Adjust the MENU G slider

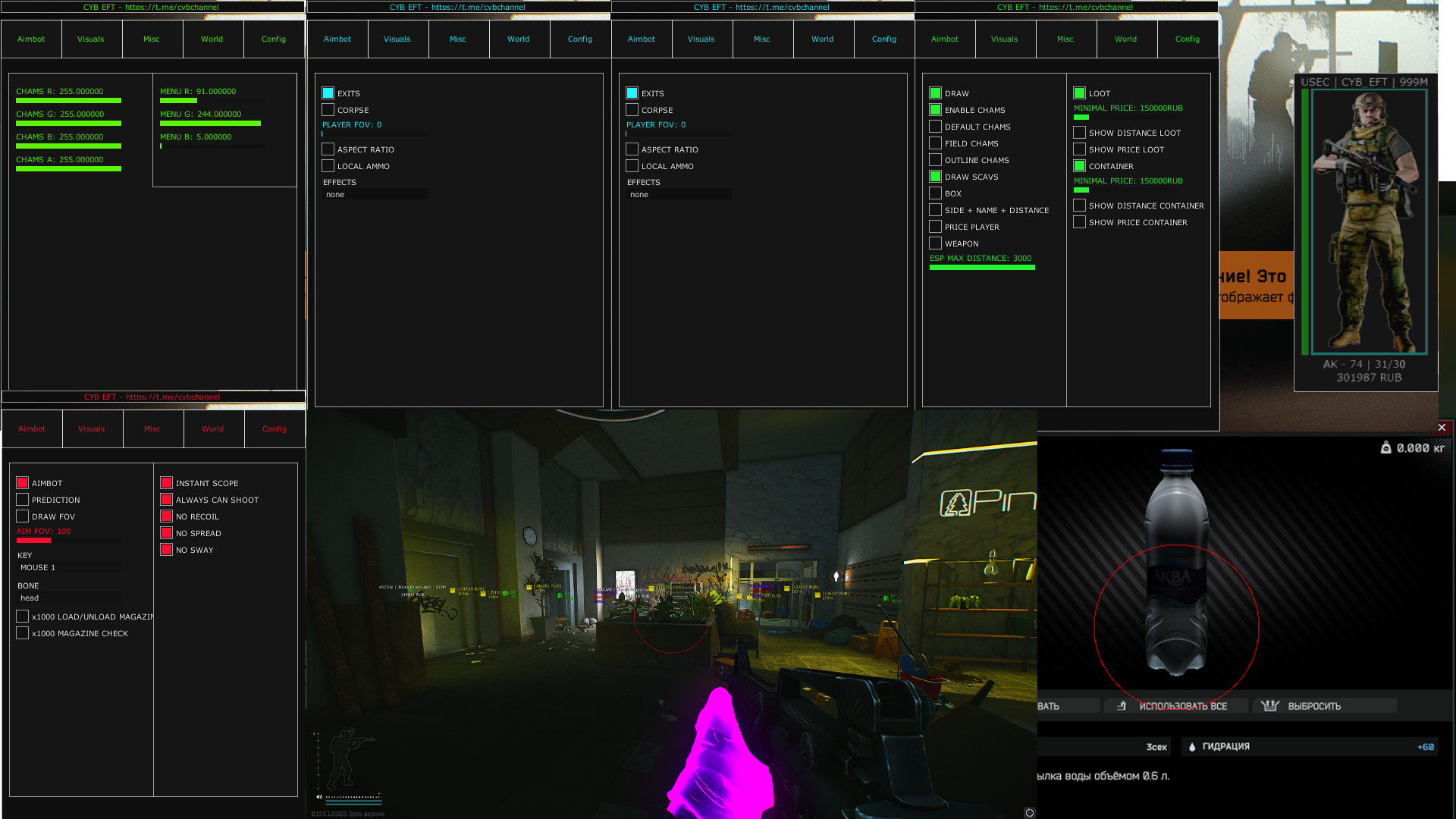[x=212, y=123]
